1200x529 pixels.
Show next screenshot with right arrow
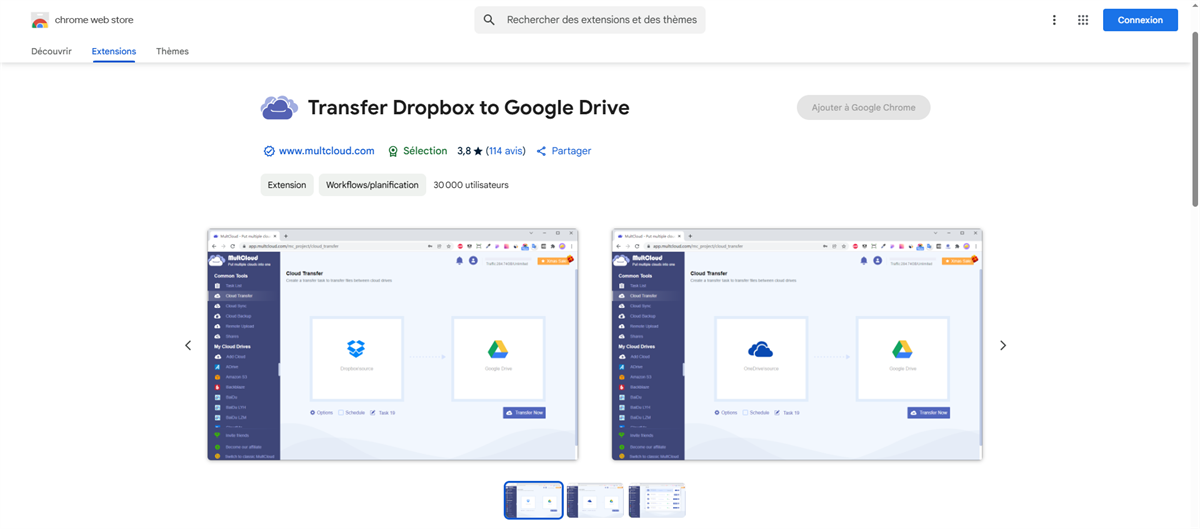pos(1003,345)
